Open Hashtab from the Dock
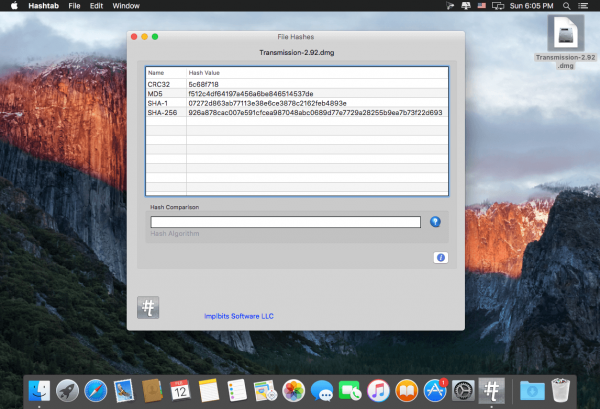The width and height of the screenshot is (600, 409). pyautogui.click(x=491, y=391)
